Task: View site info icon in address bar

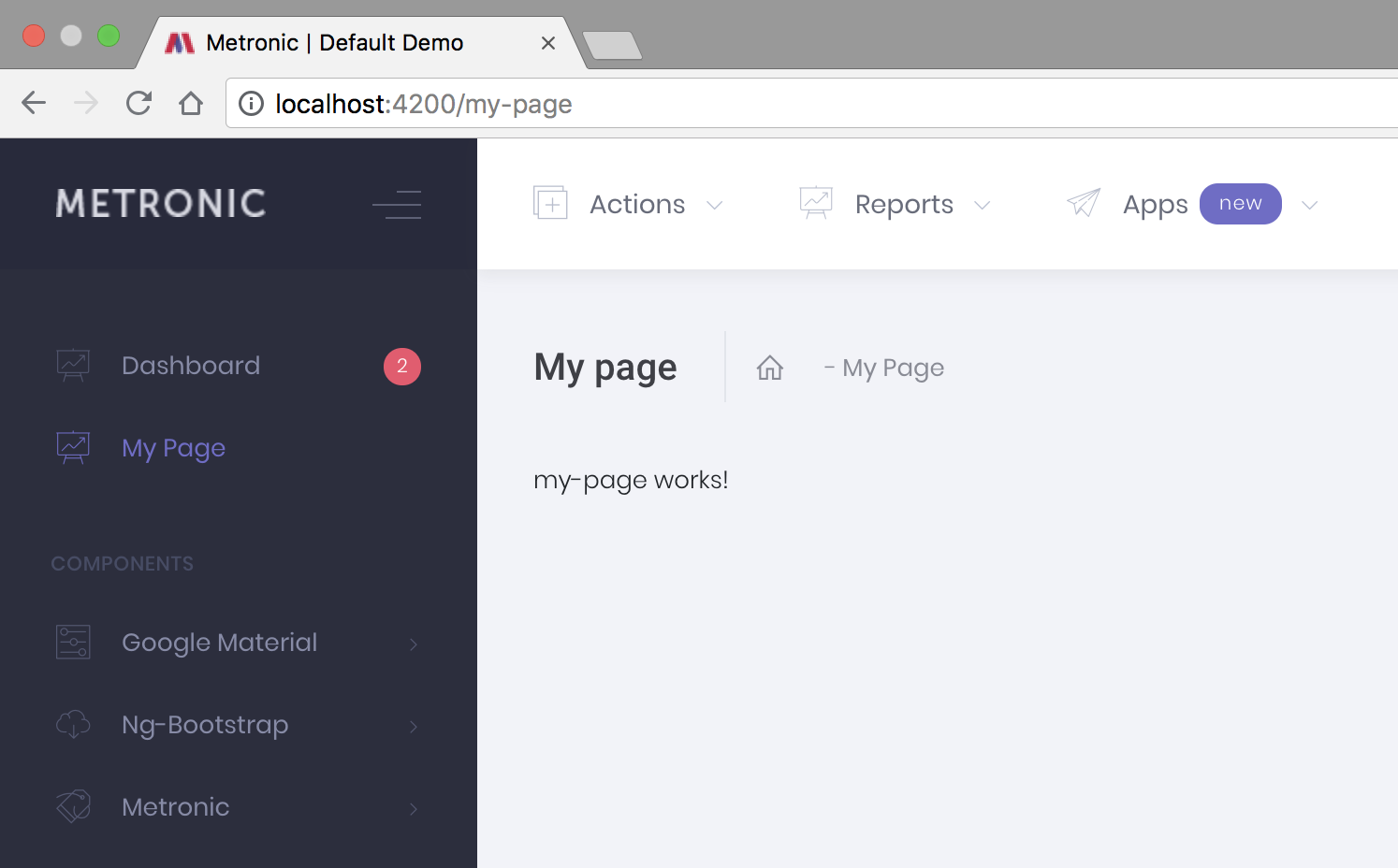Action: click(251, 103)
